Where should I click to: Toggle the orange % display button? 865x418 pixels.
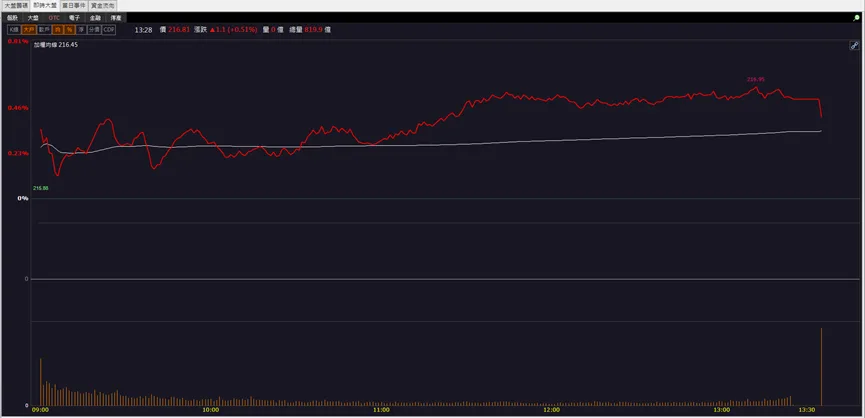pos(70,30)
